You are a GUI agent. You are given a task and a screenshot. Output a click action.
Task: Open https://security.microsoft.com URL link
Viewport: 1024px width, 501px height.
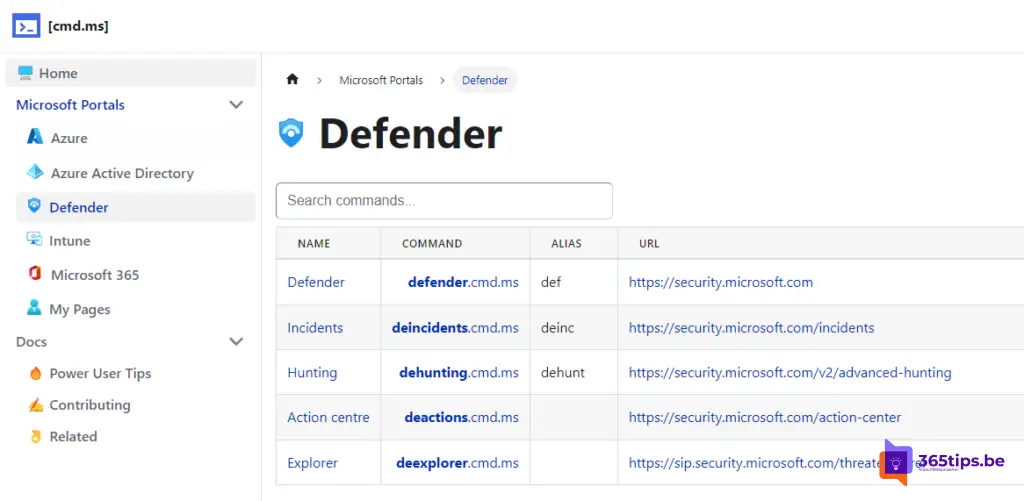click(x=721, y=282)
